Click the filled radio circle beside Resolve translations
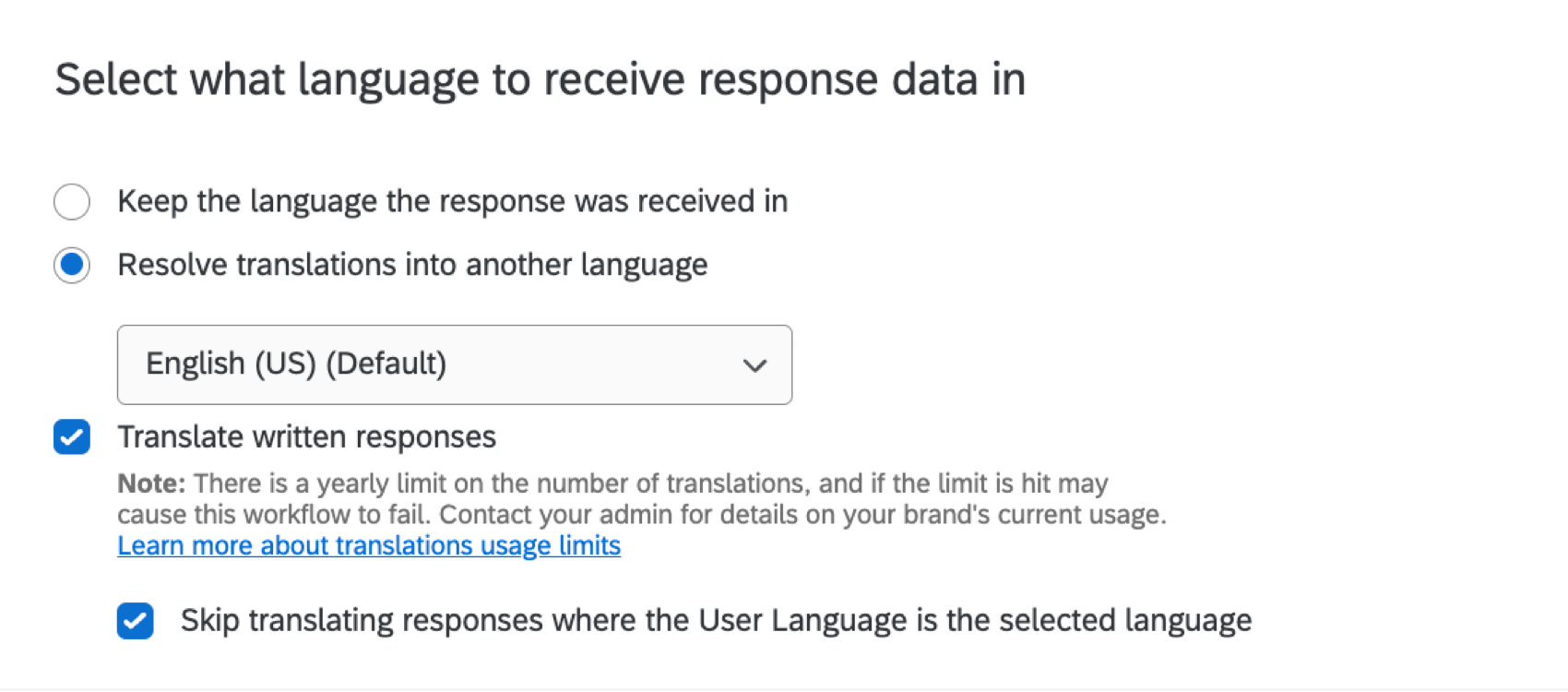This screenshot has width=1568, height=692. point(71,265)
